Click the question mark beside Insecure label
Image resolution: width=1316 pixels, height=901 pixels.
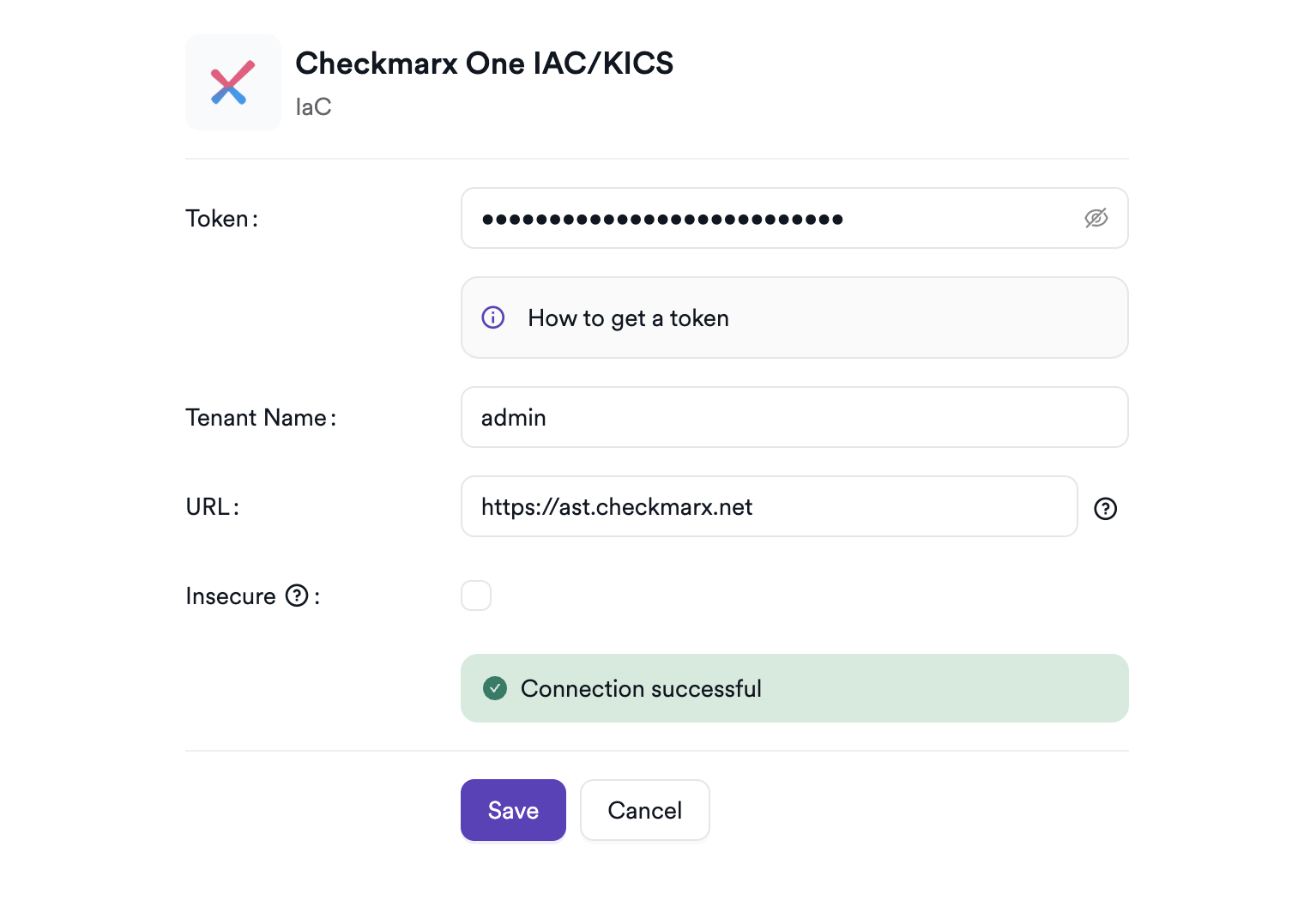coord(296,595)
